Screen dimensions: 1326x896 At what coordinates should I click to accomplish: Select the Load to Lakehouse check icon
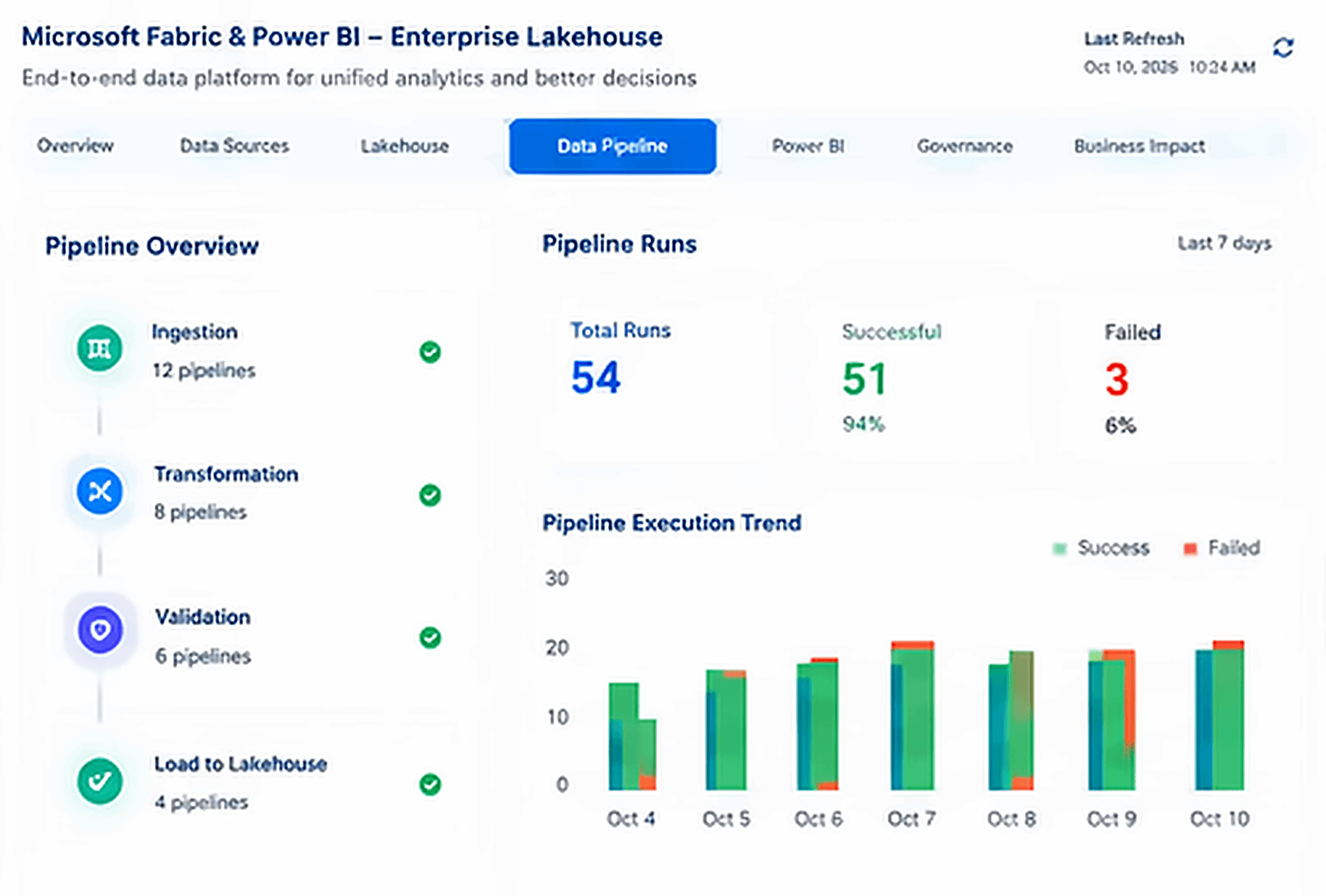(x=100, y=781)
